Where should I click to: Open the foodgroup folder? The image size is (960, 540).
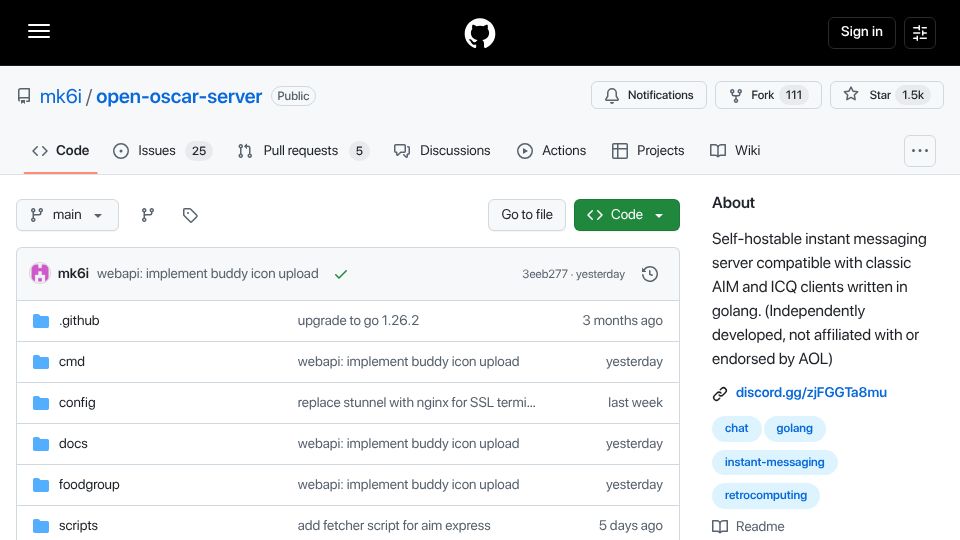coord(89,485)
